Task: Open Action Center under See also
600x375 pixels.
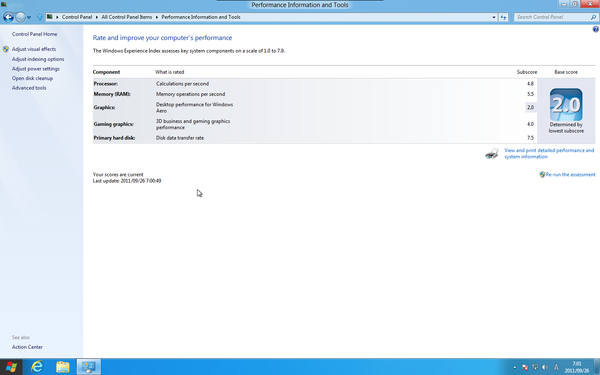Action: click(x=27, y=347)
